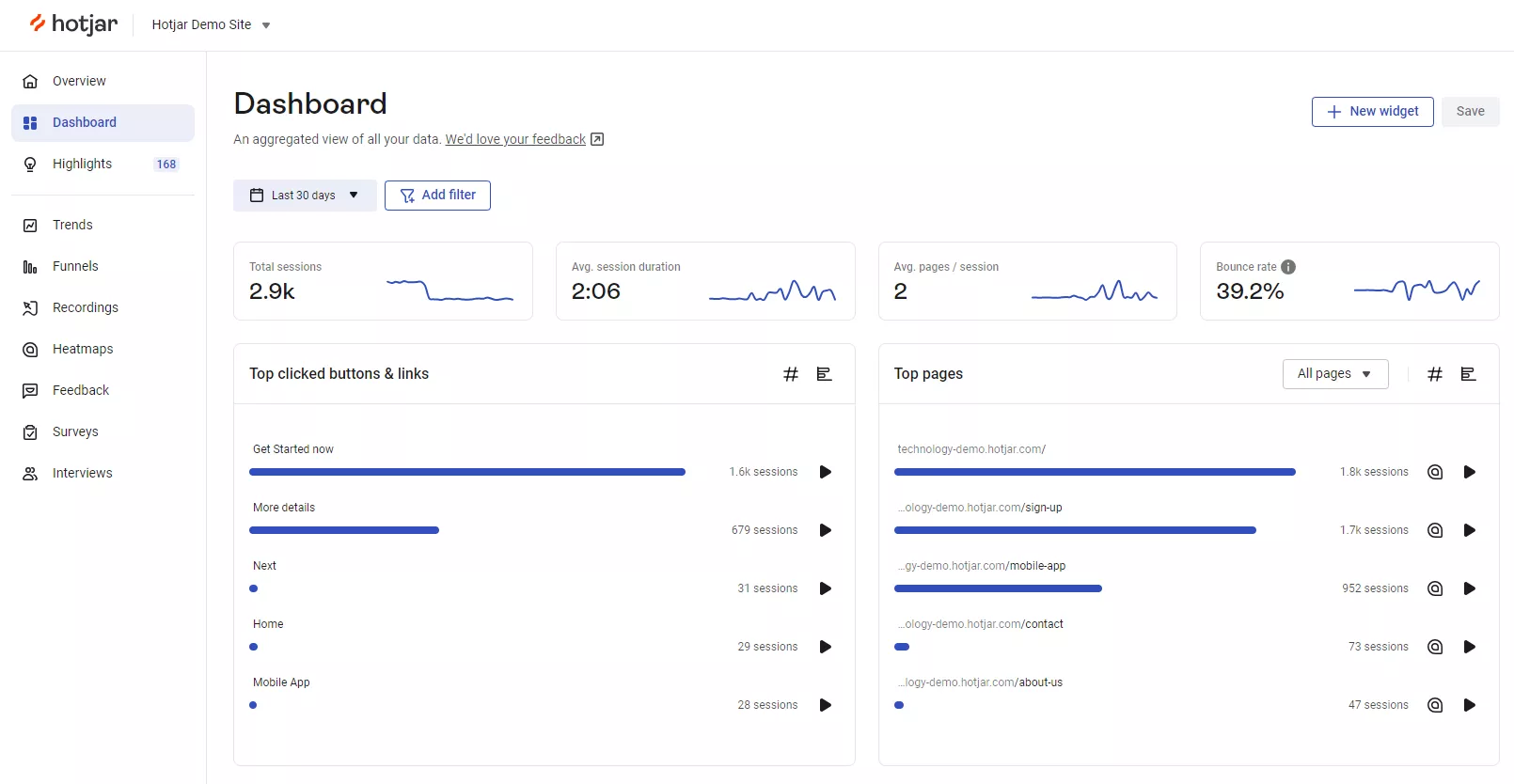The image size is (1514, 784).
Task: Select Dashboard in the sidebar
Action: tap(103, 122)
